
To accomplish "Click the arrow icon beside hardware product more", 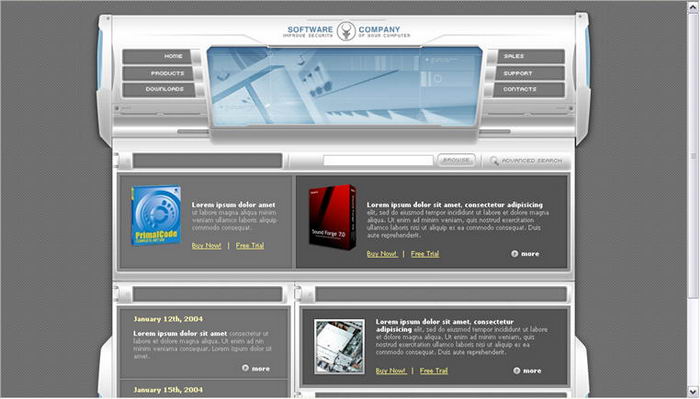I will point(517,370).
